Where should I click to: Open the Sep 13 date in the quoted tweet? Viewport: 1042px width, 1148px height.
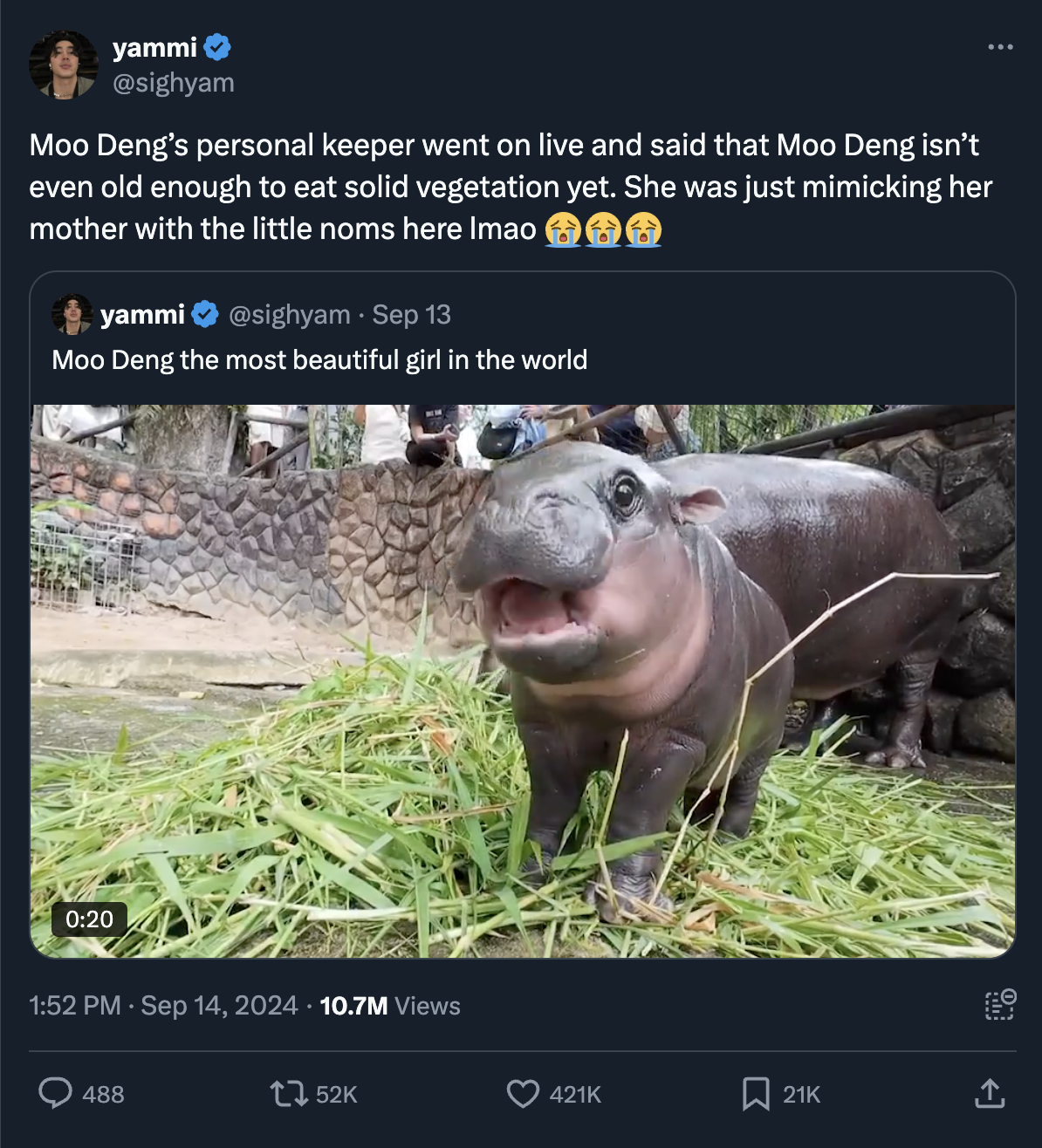coord(411,314)
